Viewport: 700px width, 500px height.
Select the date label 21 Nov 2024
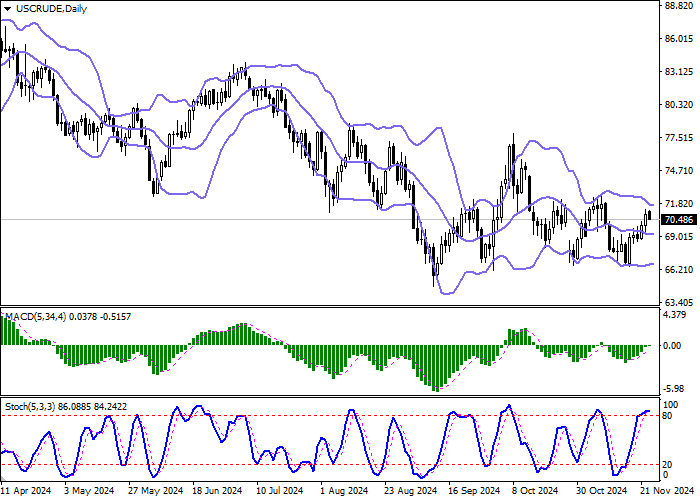click(667, 491)
